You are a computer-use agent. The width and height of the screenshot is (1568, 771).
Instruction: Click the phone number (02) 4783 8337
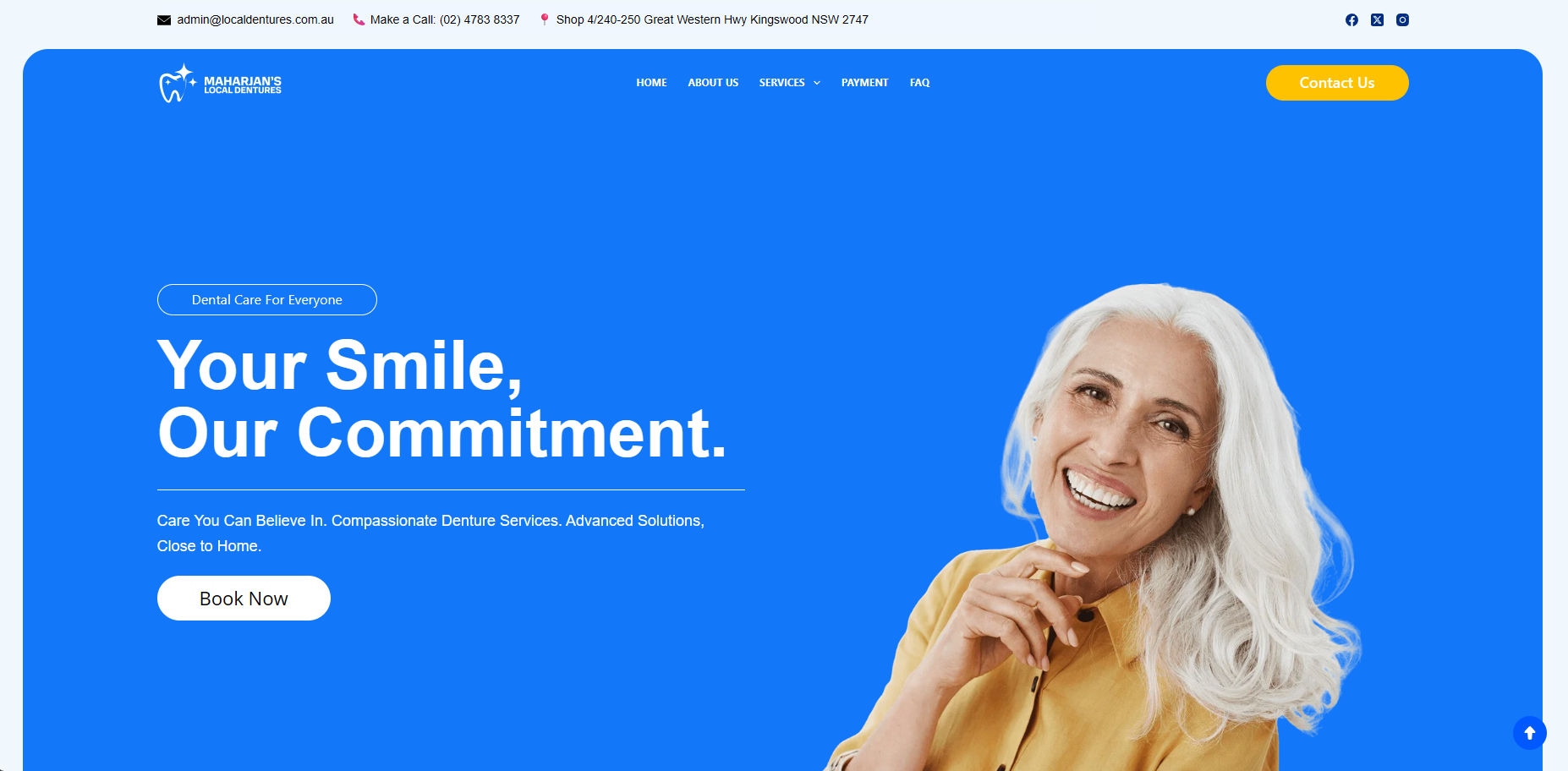pyautogui.click(x=480, y=19)
